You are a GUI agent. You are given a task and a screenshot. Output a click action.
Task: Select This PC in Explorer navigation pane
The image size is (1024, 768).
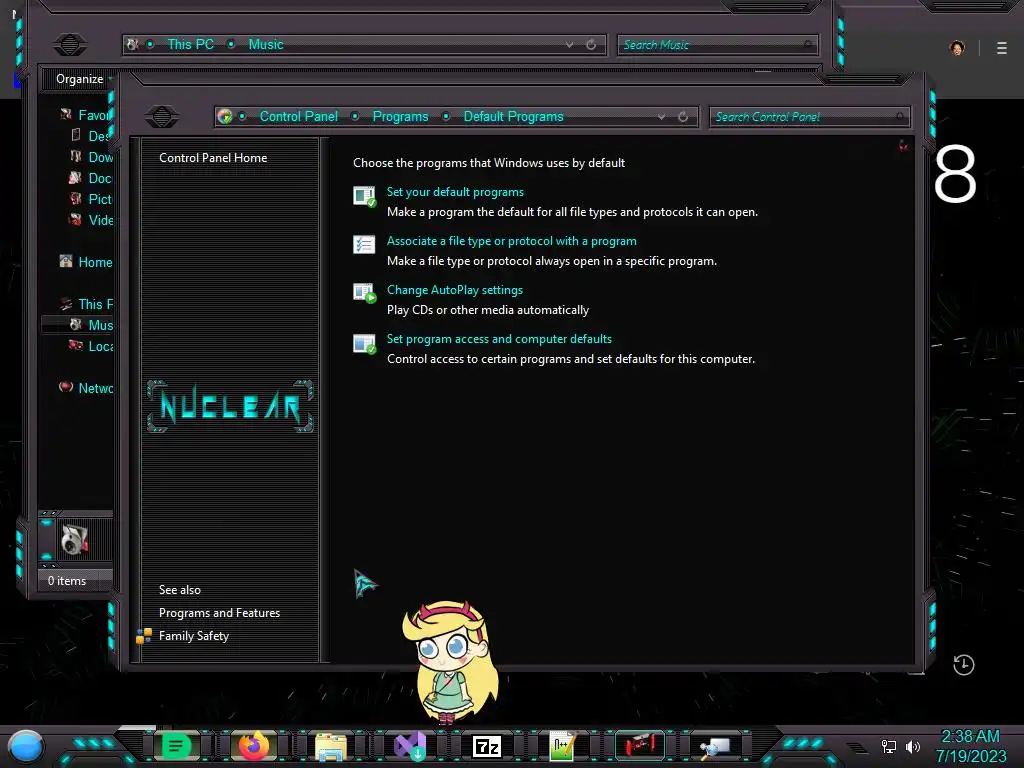[86, 304]
